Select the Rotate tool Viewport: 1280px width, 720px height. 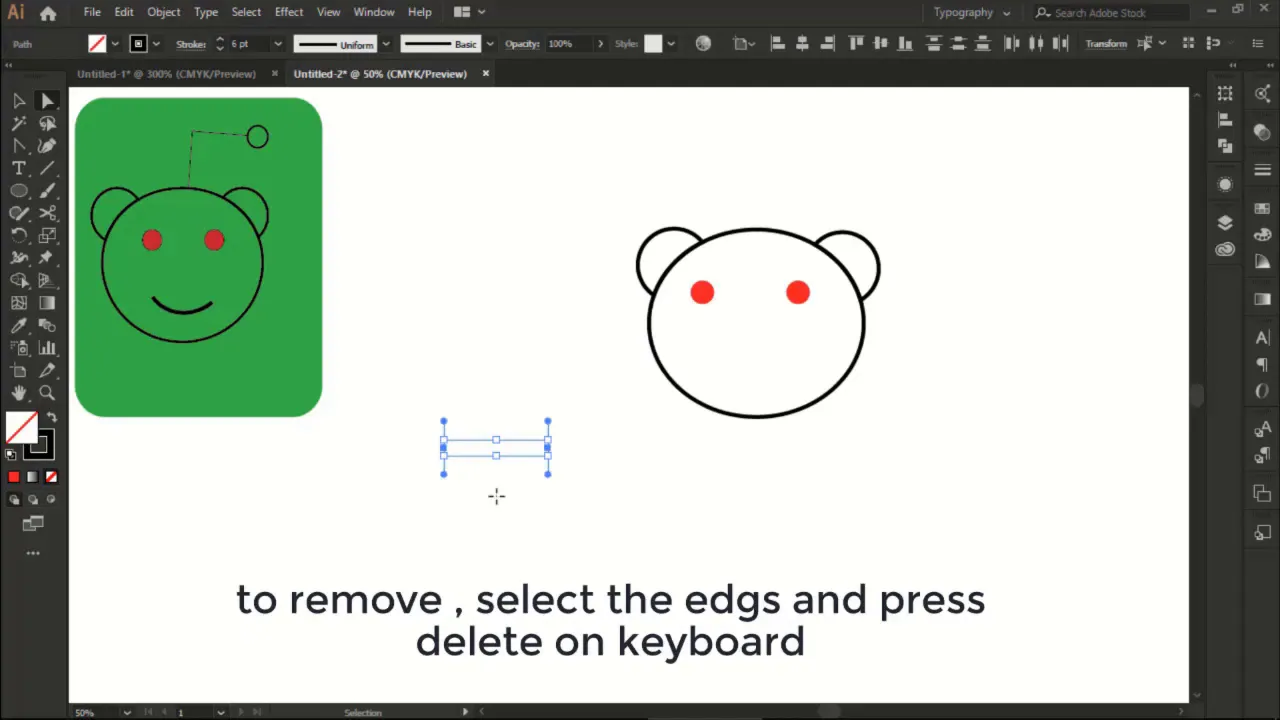(19, 236)
